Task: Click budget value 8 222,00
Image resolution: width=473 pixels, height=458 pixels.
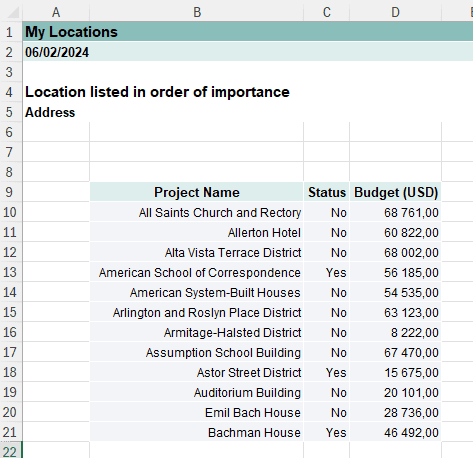Action: [x=395, y=332]
